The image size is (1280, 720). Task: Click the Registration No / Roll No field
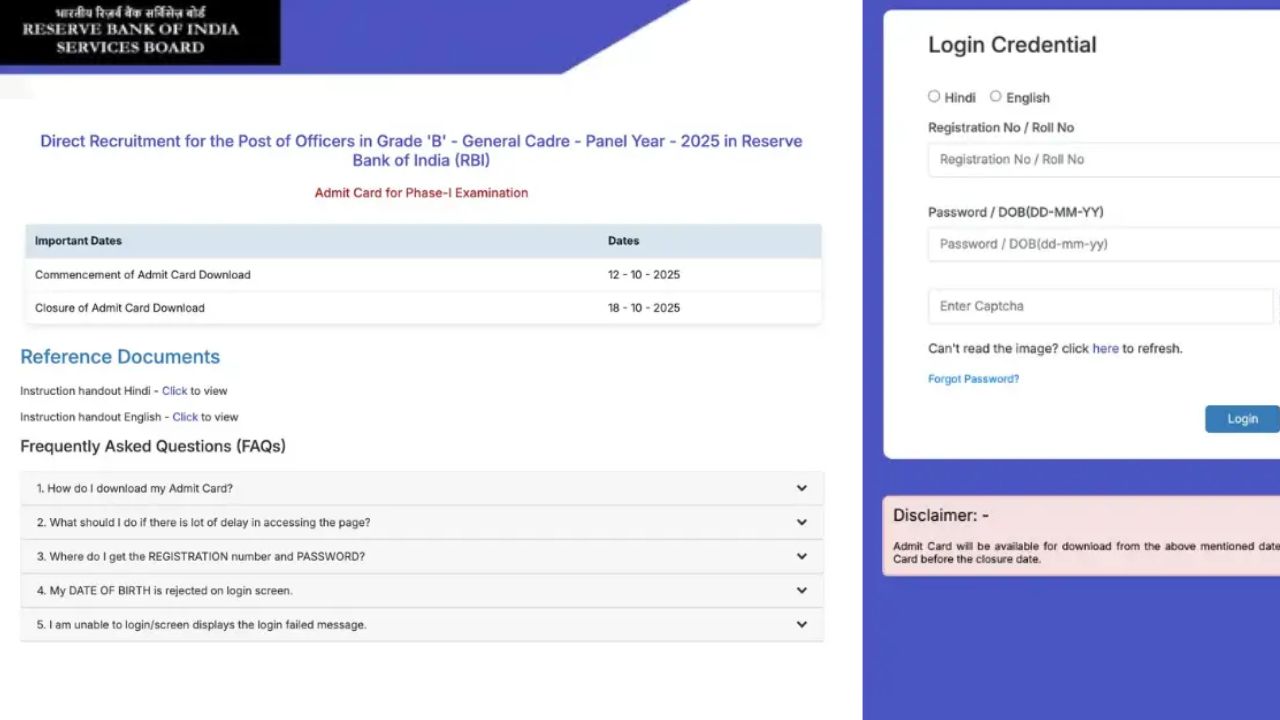(1104, 160)
